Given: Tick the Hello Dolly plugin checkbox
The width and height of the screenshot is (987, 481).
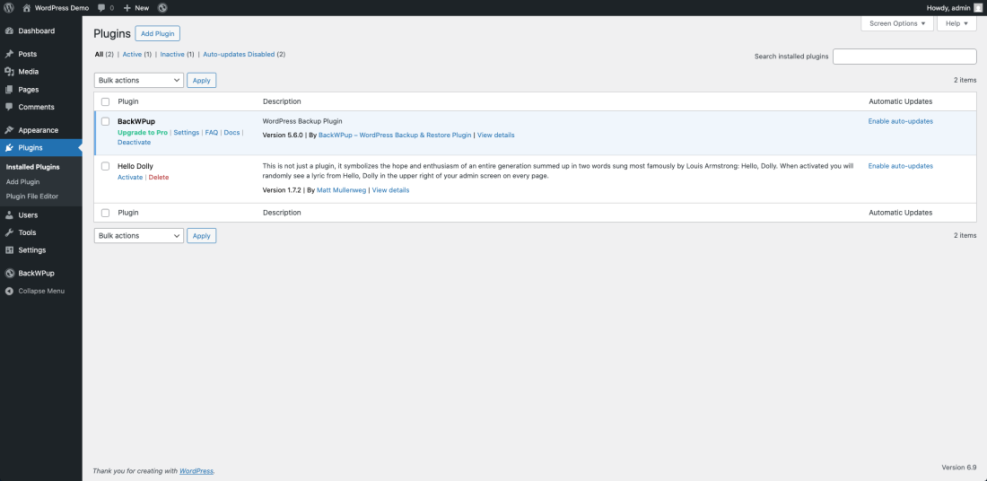Looking at the screenshot, I should click(105, 166).
